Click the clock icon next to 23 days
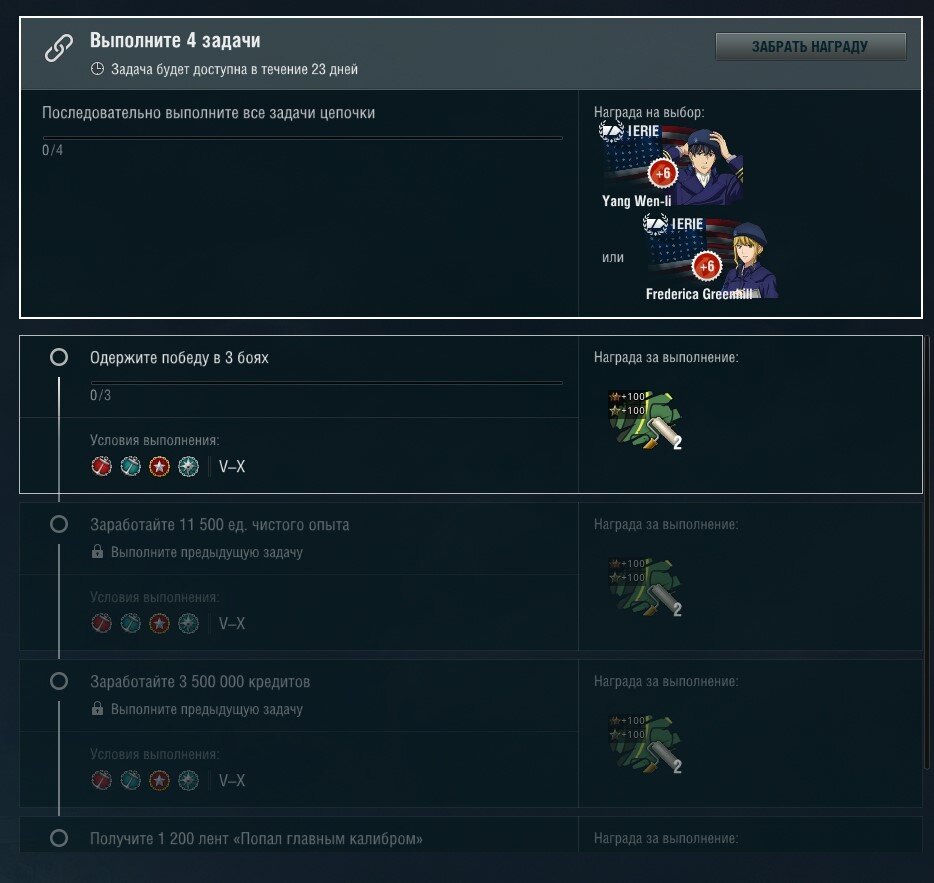Viewport: 934px width, 883px height. point(97,69)
